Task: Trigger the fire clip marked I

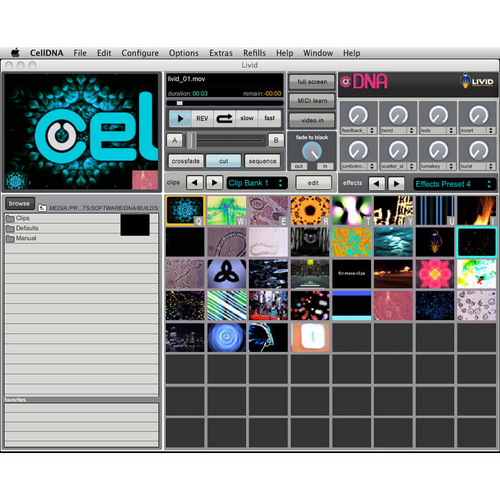Action: pos(477,211)
